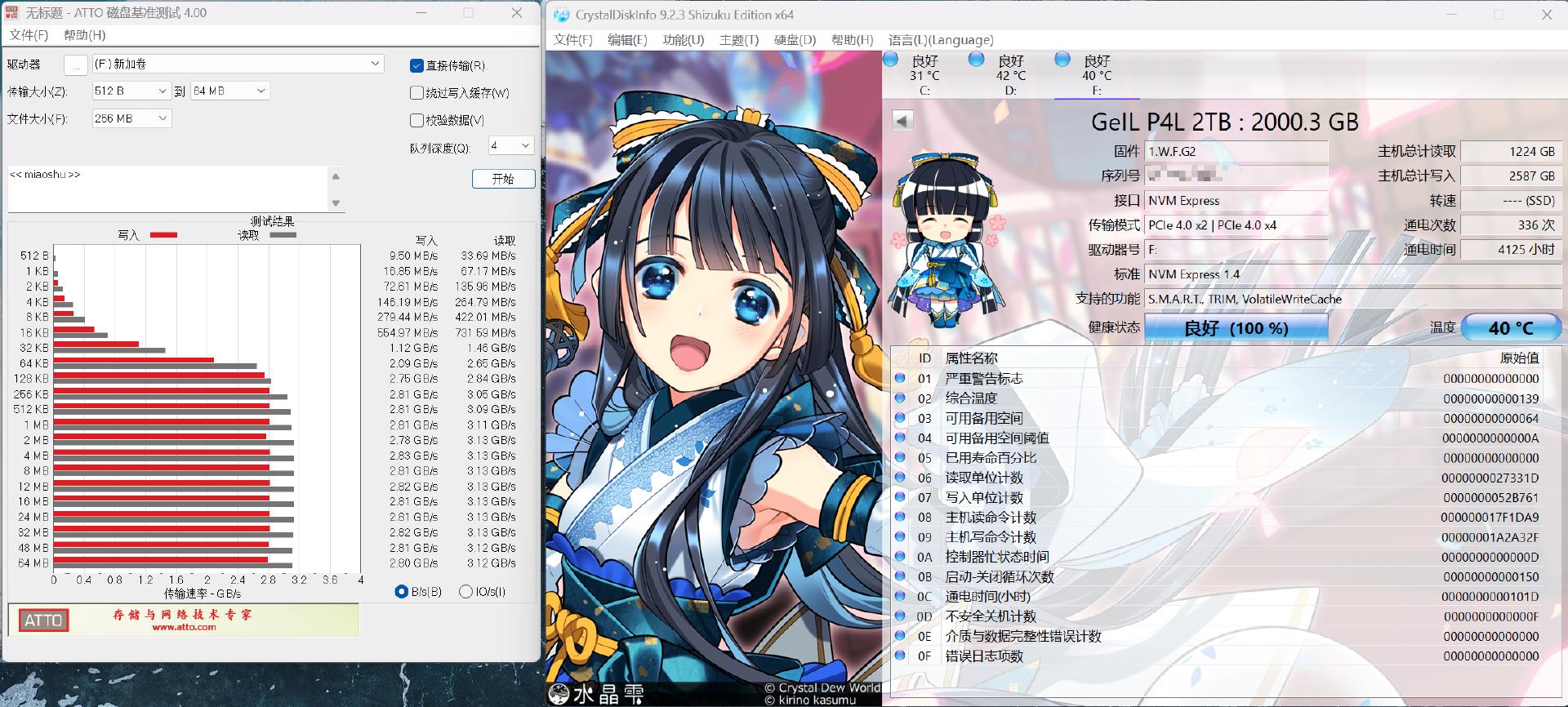Open ATTO 文件(F) menu
Viewport: 1568px width, 707px height.
pyautogui.click(x=29, y=35)
